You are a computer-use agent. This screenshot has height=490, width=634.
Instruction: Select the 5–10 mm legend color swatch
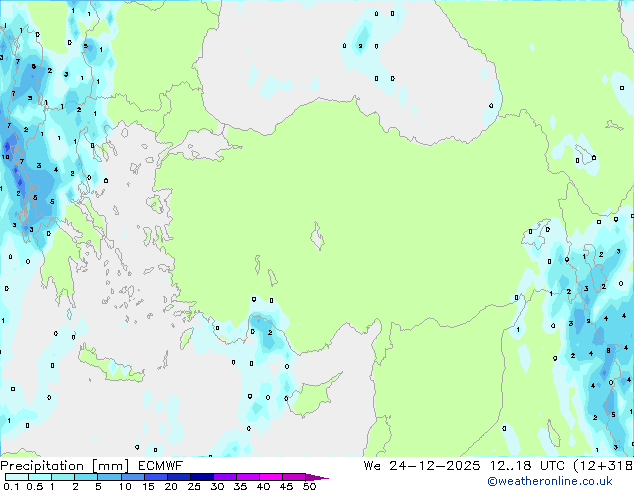point(109,477)
